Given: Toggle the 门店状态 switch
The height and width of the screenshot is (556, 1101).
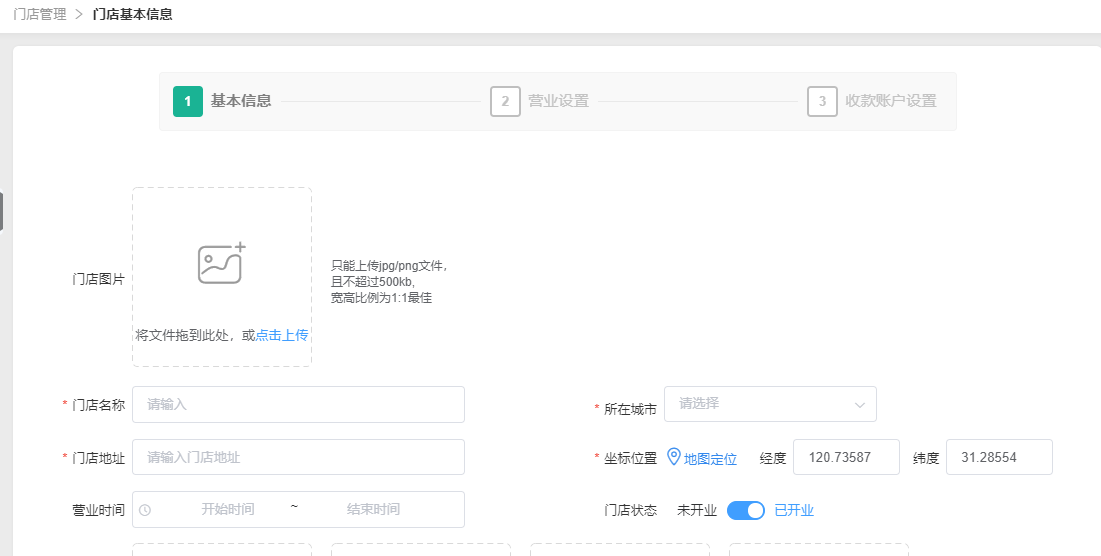Looking at the screenshot, I should 745,510.
